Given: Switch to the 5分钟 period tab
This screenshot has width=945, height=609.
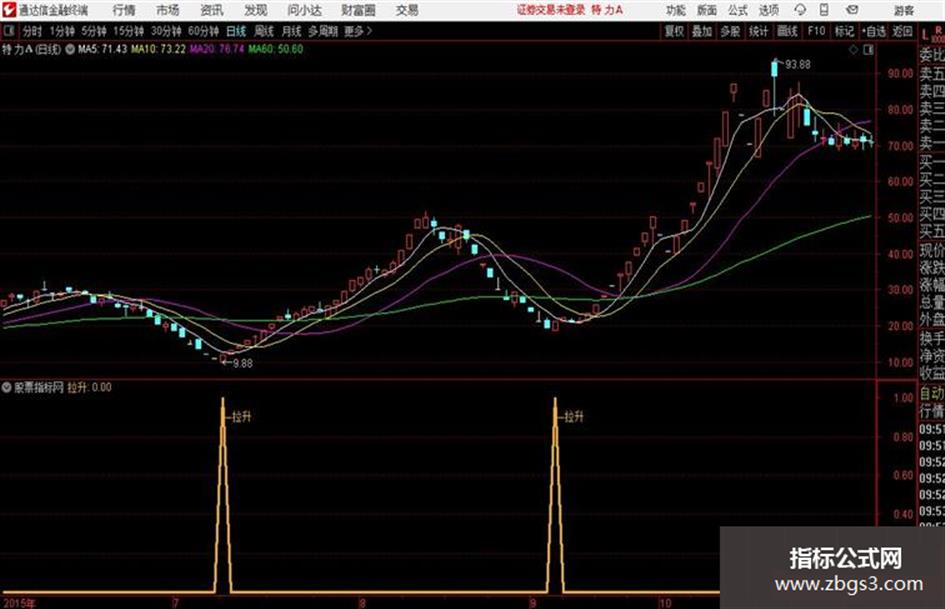Looking at the screenshot, I should tap(93, 31).
